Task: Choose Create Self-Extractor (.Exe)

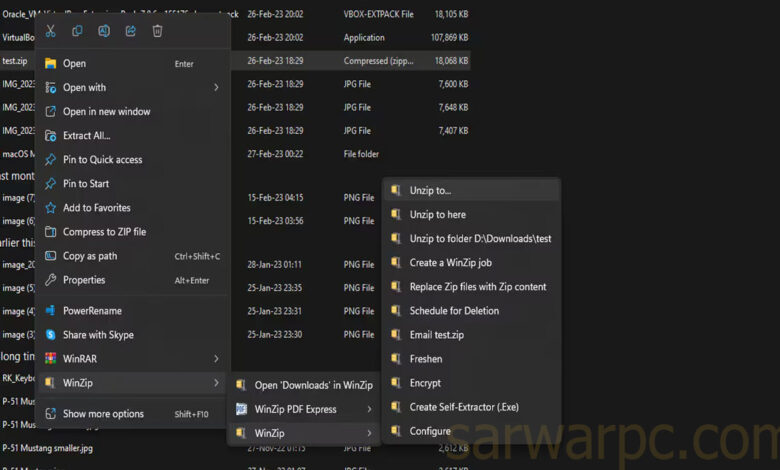Action: click(472, 407)
